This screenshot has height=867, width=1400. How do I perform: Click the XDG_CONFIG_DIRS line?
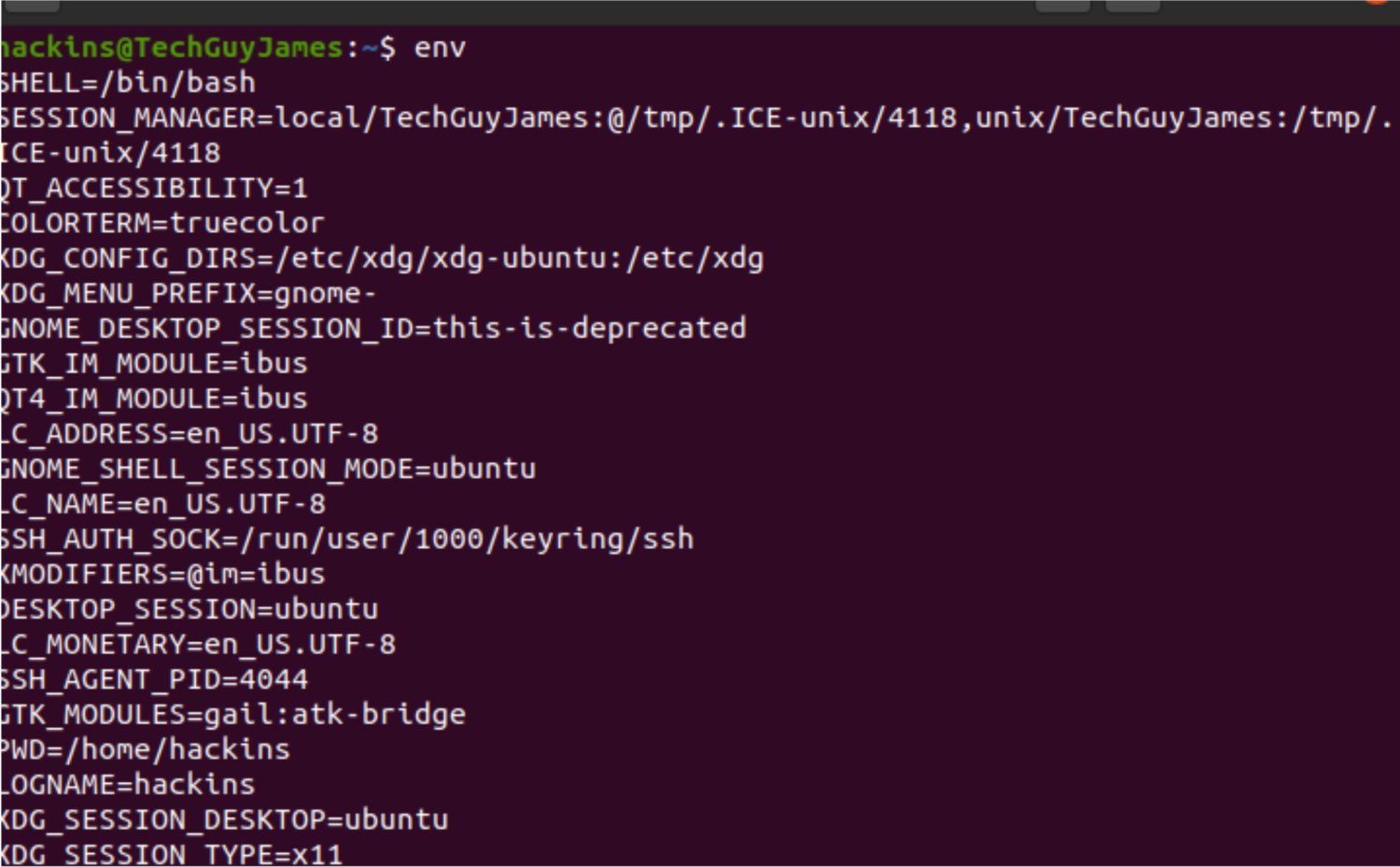(x=382, y=259)
